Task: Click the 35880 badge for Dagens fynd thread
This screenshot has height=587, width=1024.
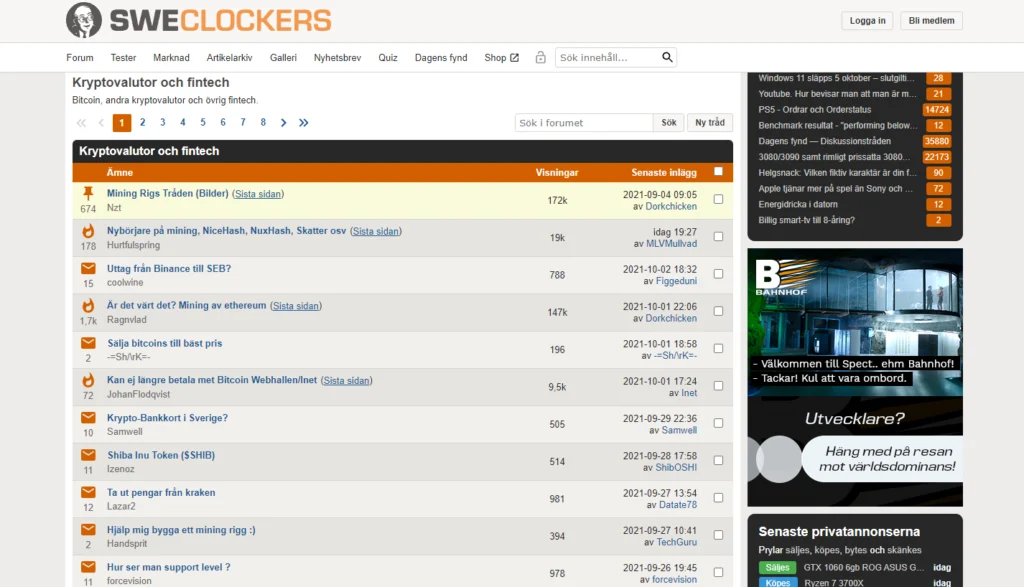Action: 936,141
